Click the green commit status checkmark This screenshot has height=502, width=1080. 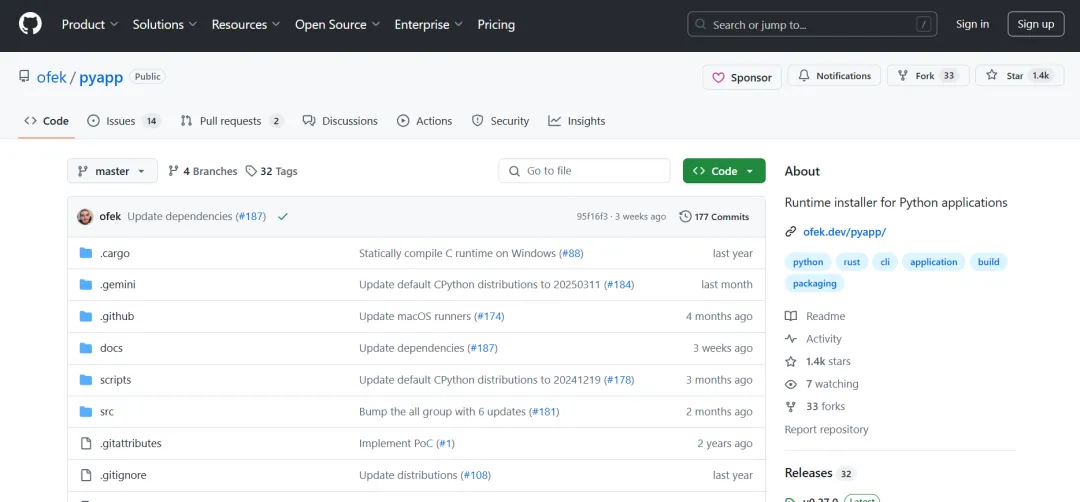[282, 216]
